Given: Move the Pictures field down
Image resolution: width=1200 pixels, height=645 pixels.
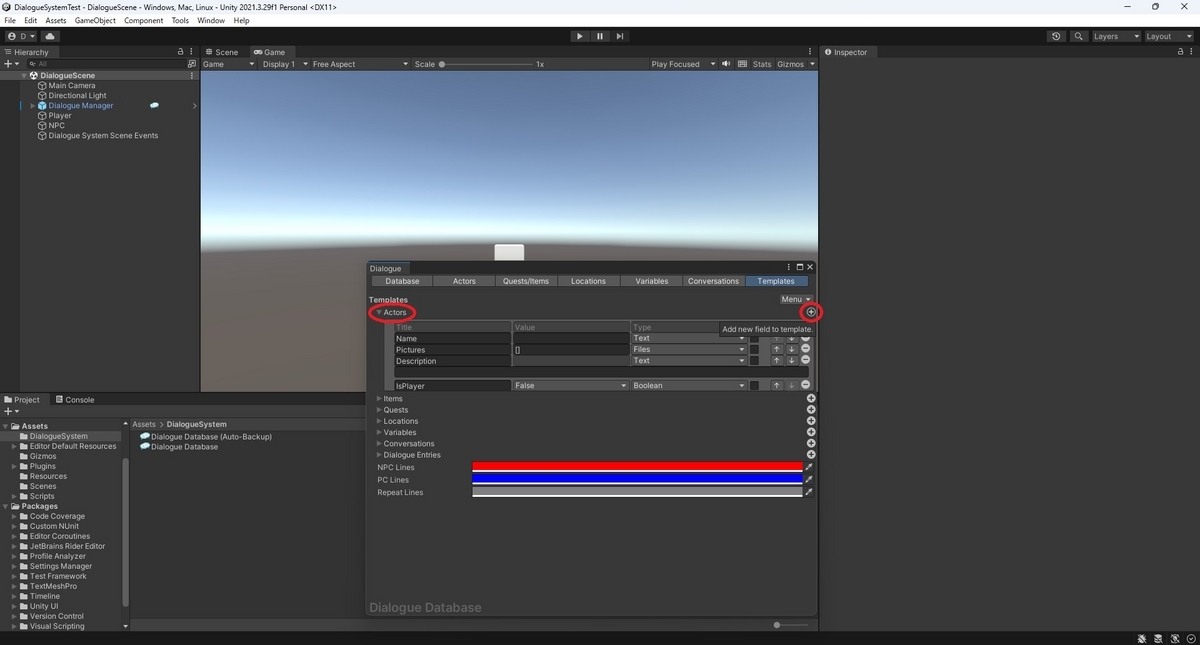Looking at the screenshot, I should (x=791, y=349).
